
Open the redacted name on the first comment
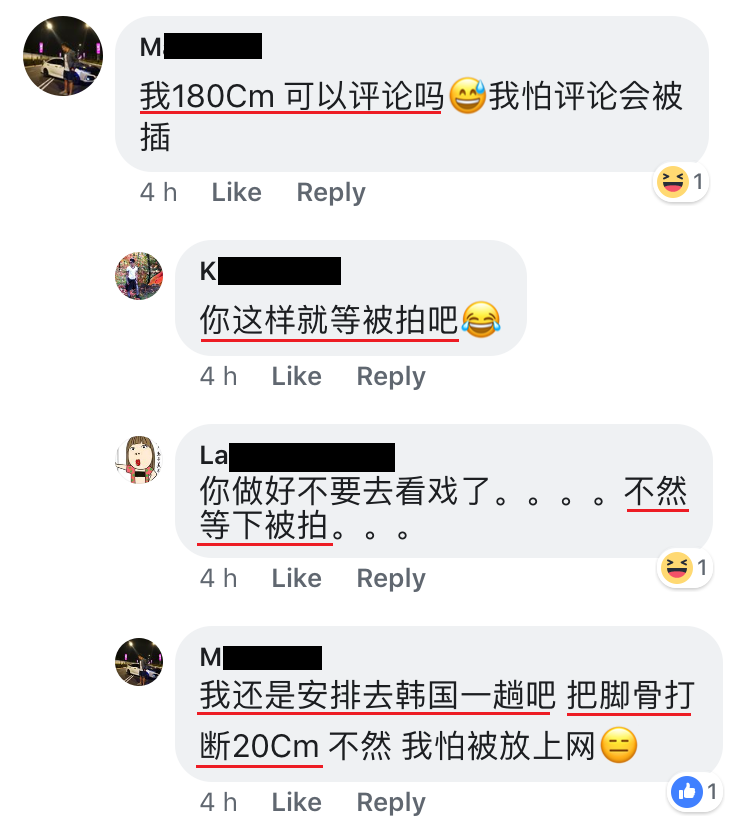coord(201,47)
